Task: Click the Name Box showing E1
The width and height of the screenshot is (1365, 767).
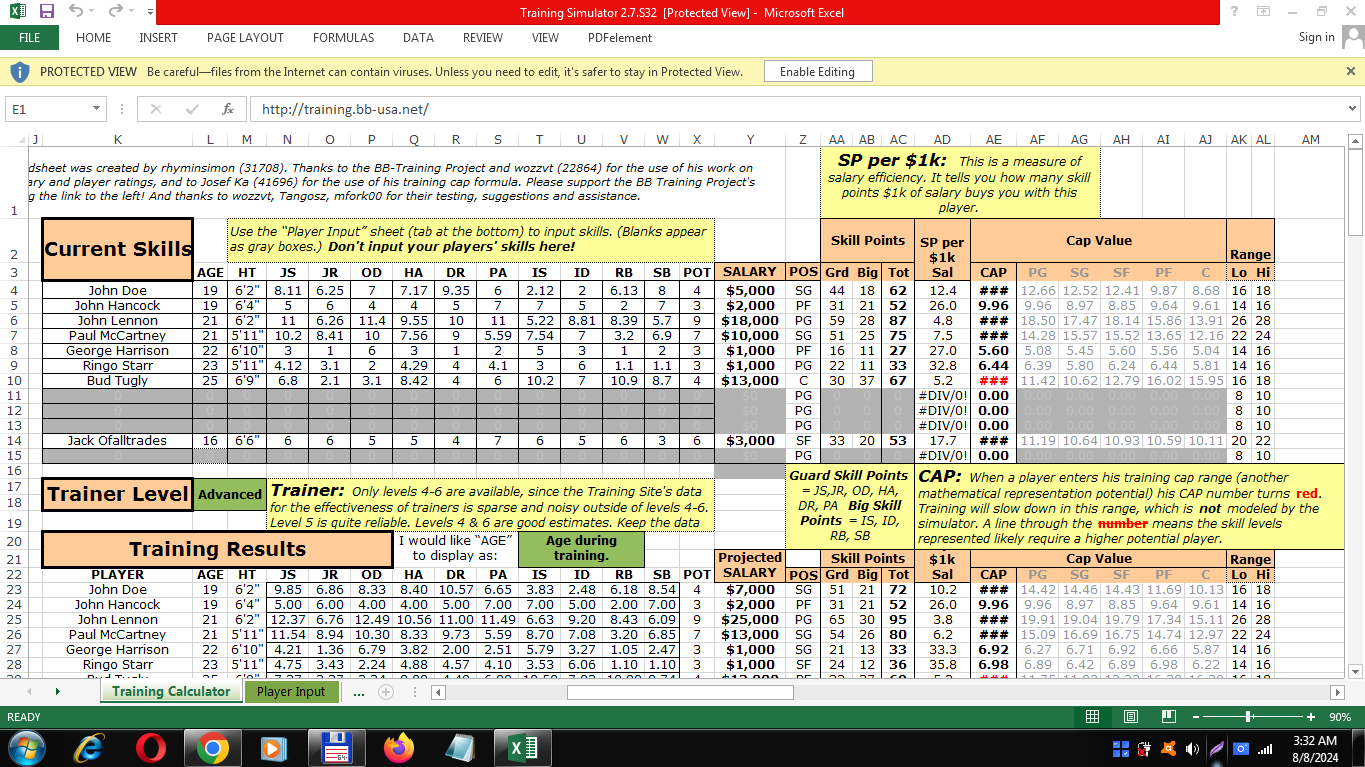Action: [47, 109]
